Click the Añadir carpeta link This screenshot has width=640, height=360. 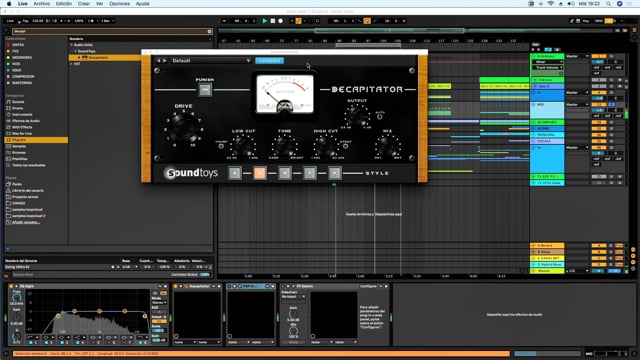[x=26, y=222]
